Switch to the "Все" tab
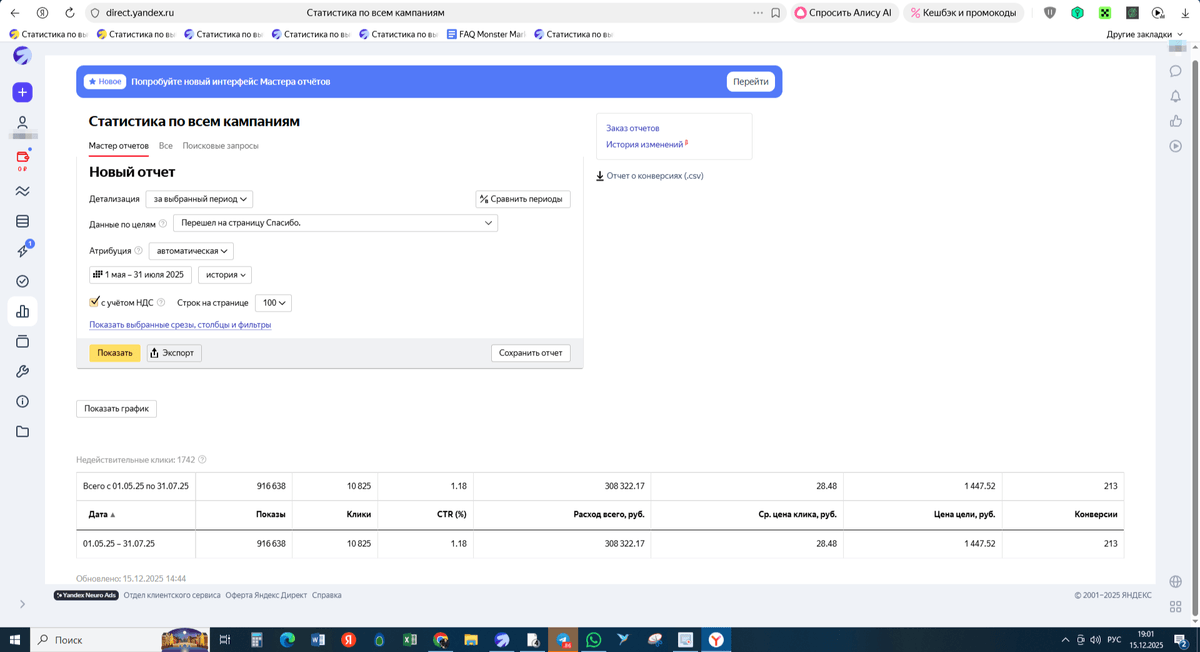 click(166, 146)
